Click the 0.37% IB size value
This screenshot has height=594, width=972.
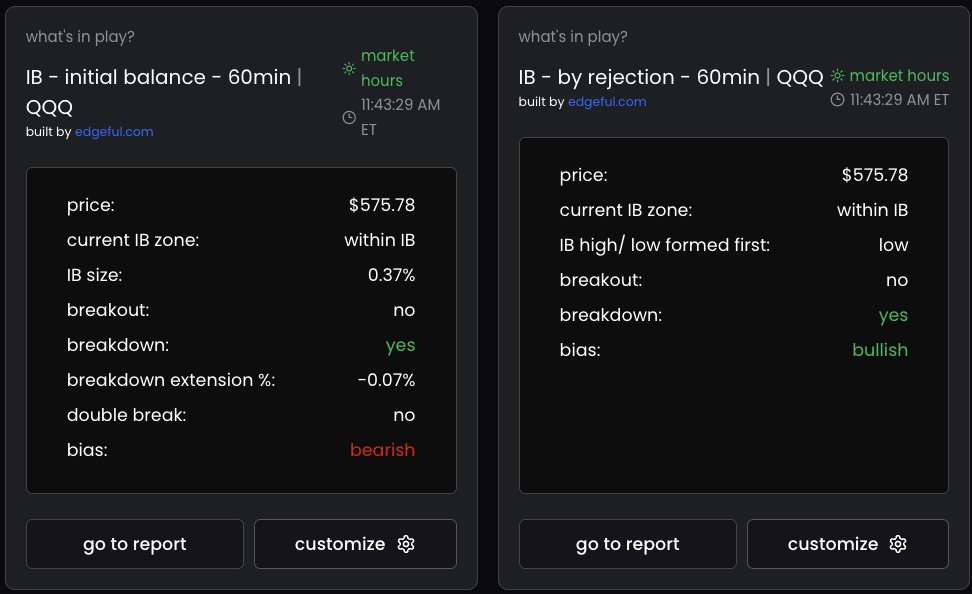click(392, 275)
